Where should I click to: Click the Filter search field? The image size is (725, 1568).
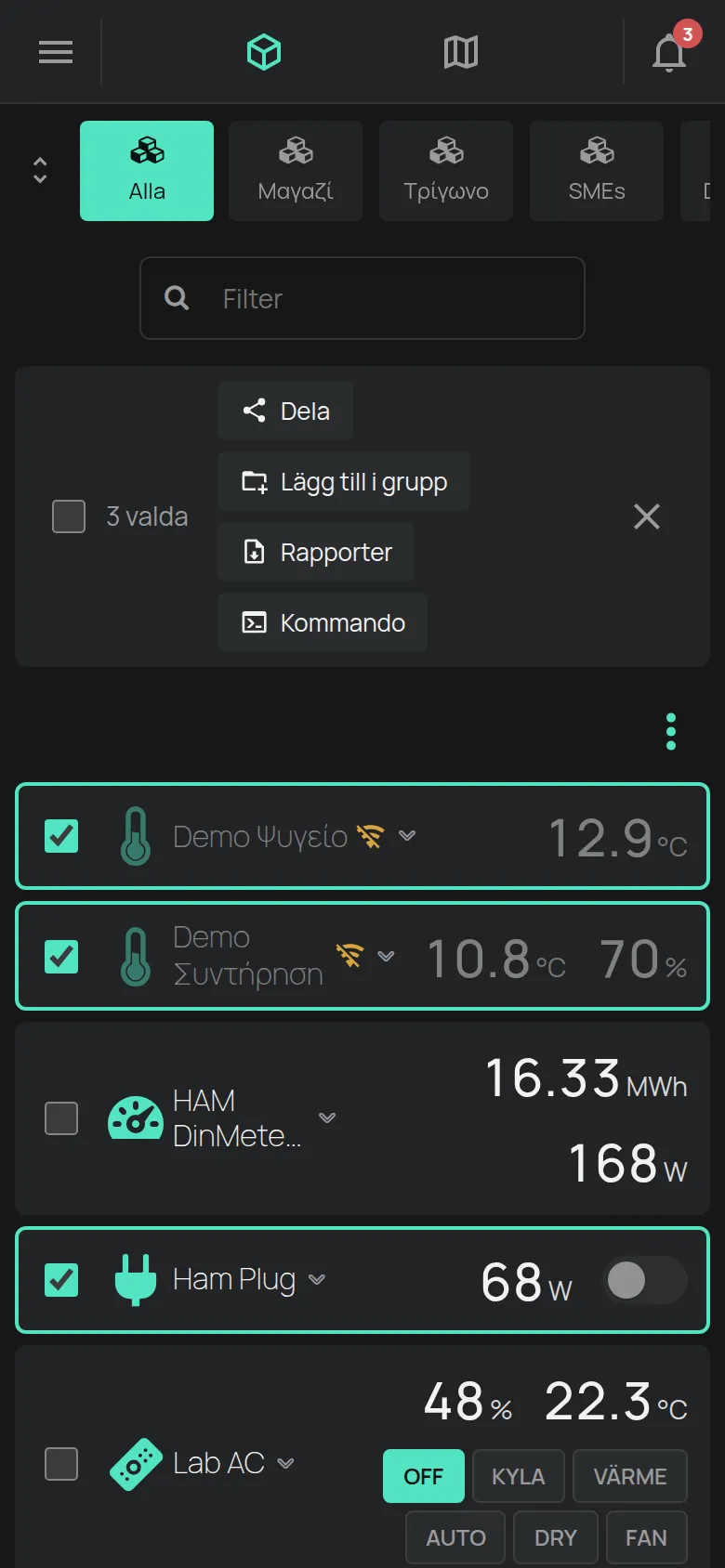click(x=362, y=298)
